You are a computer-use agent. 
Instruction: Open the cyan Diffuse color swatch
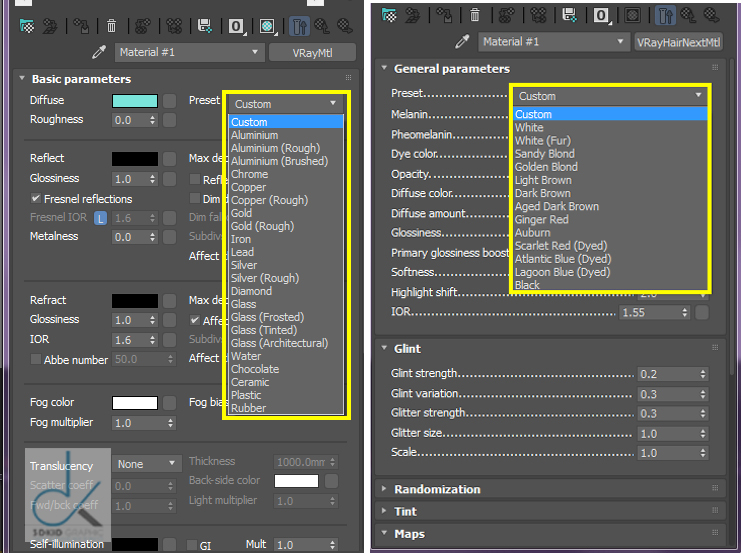135,101
